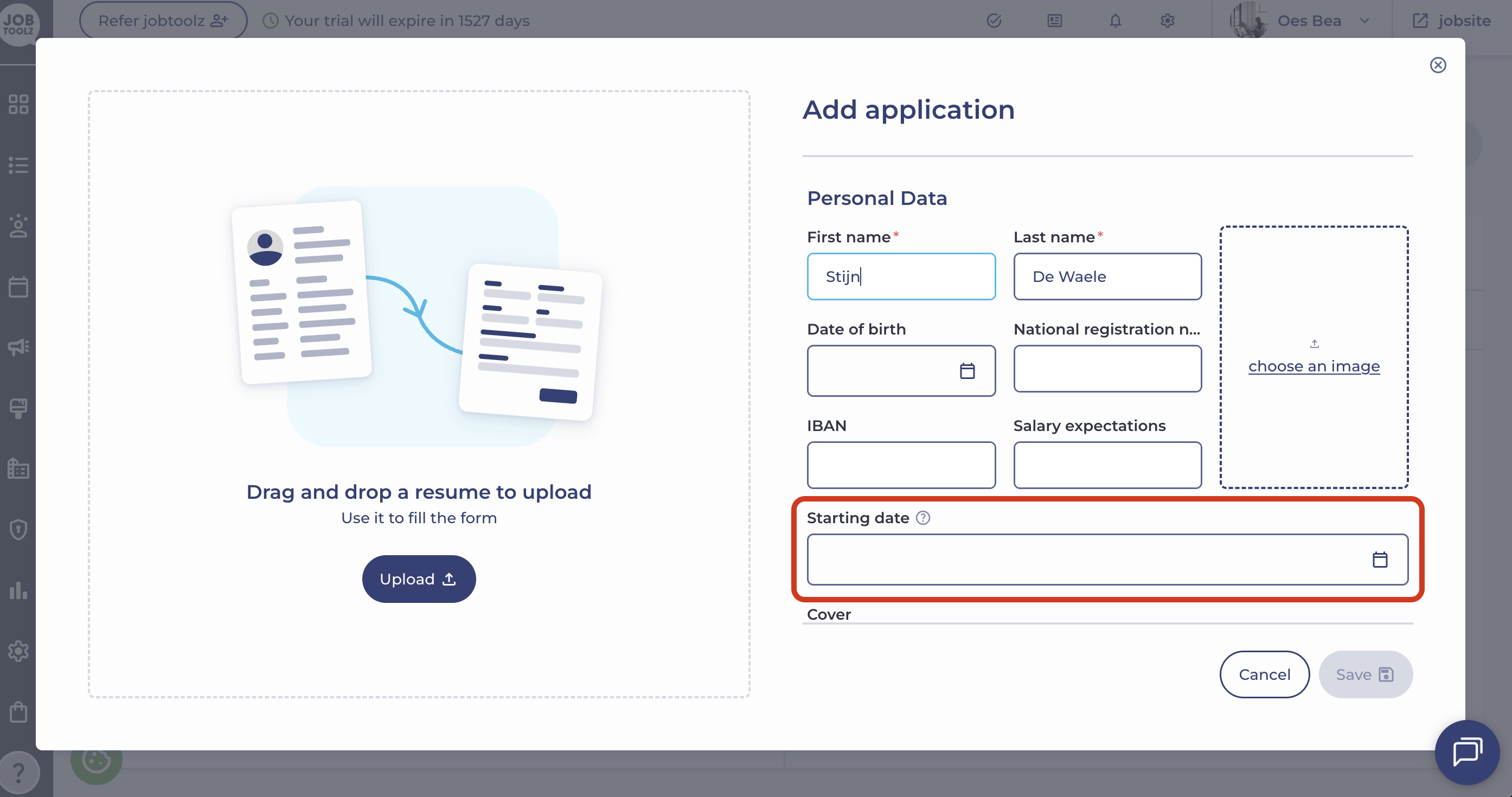The image size is (1512, 797).
Task: Open the settings gear icon in sidebar
Action: [18, 651]
